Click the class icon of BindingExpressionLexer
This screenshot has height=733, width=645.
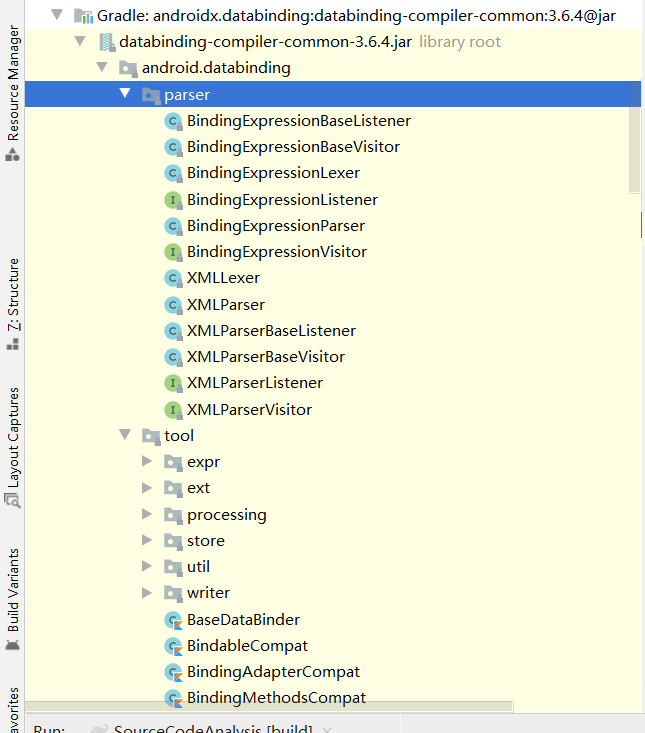point(173,173)
